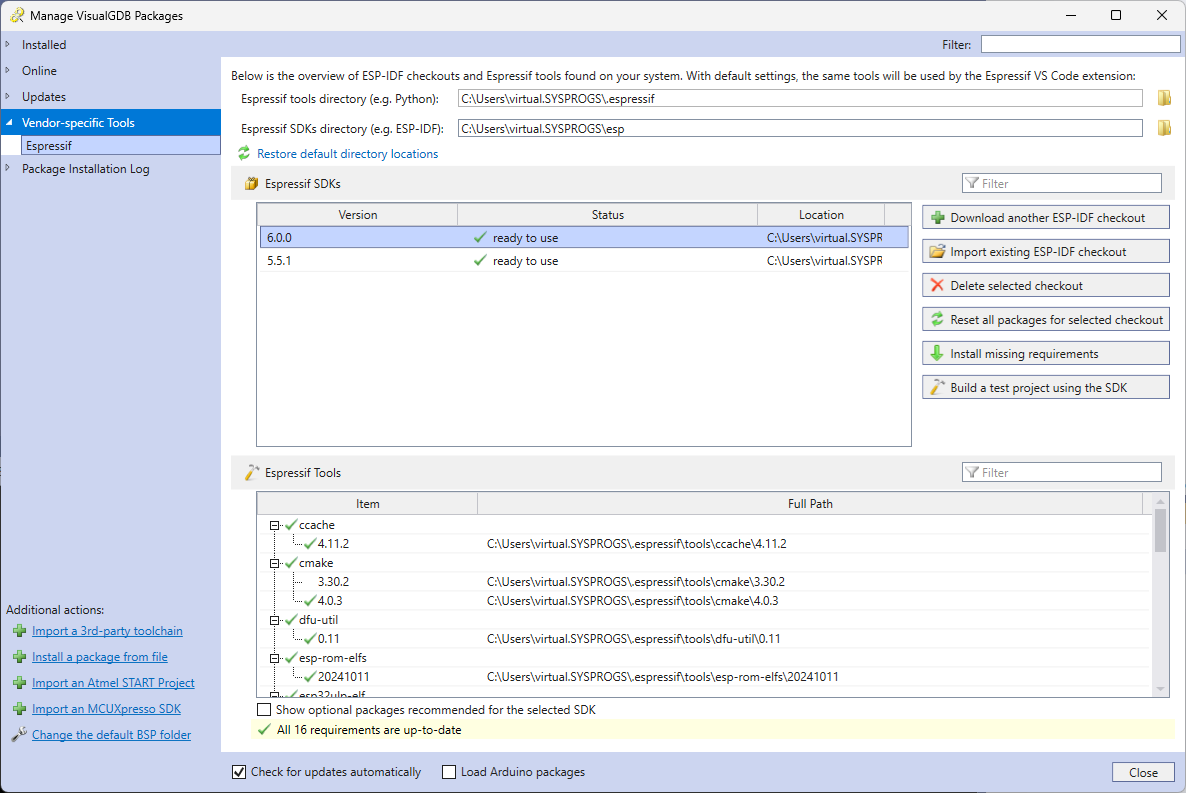Click the recycle icon on Reset all packages
1186x793 pixels.
[x=937, y=319]
